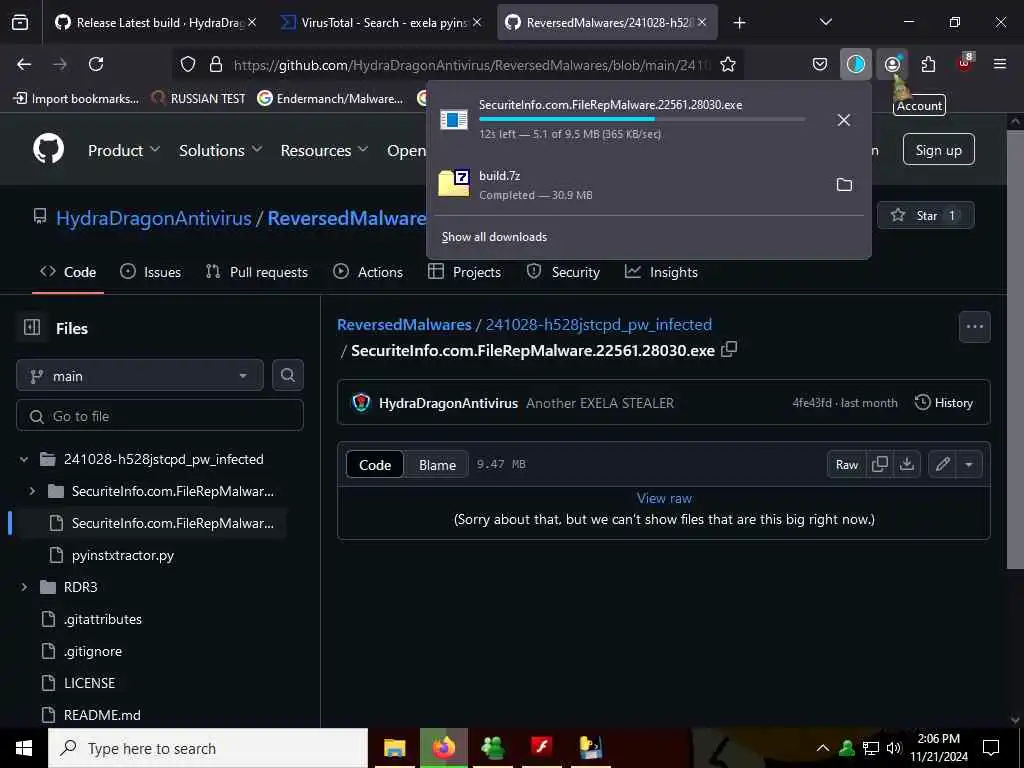Click Show all downloads
Image resolution: width=1024 pixels, height=768 pixels.
pyautogui.click(x=494, y=236)
